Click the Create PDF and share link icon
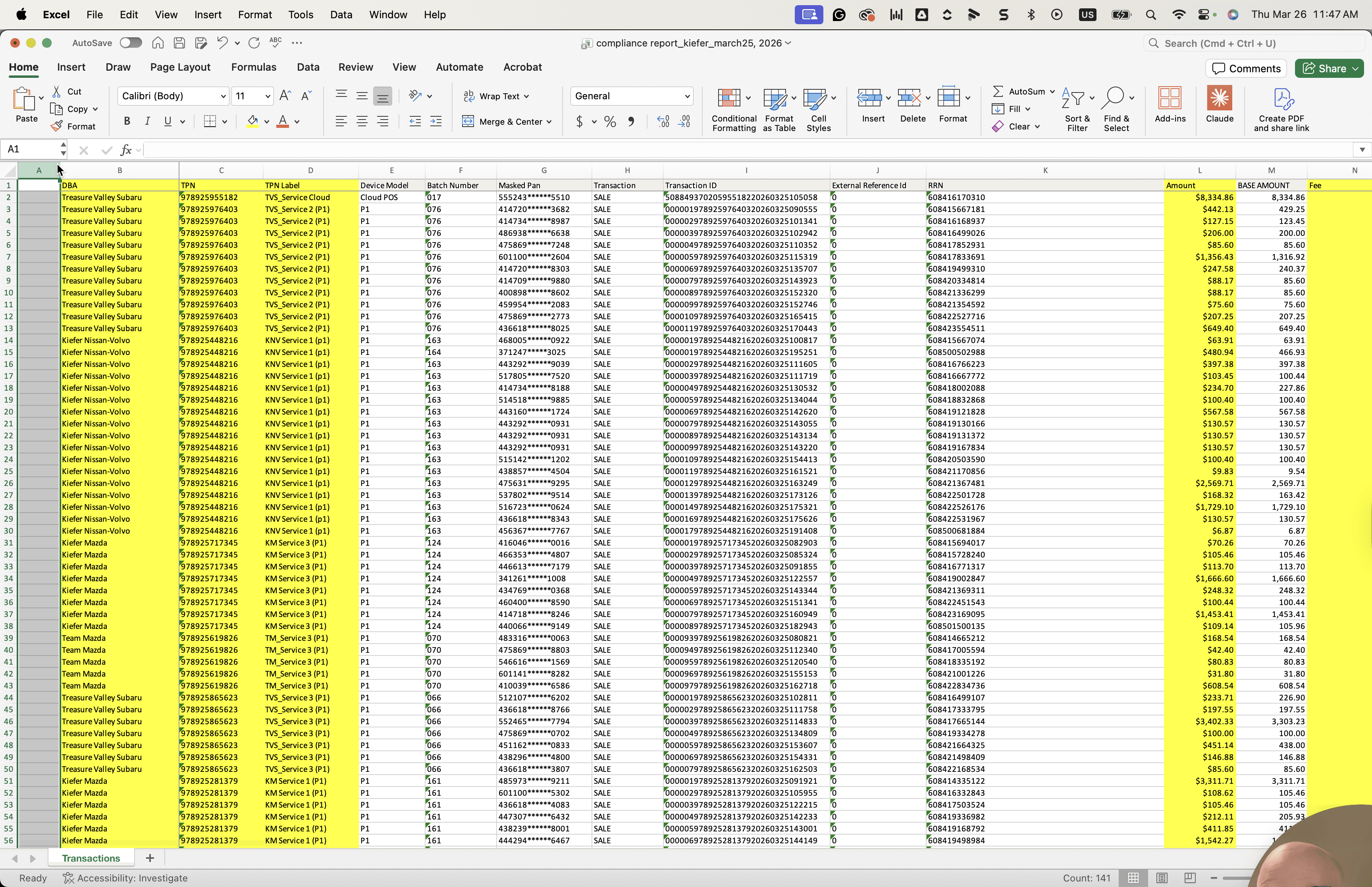Screen dimensions: 1372x887 1281,110
